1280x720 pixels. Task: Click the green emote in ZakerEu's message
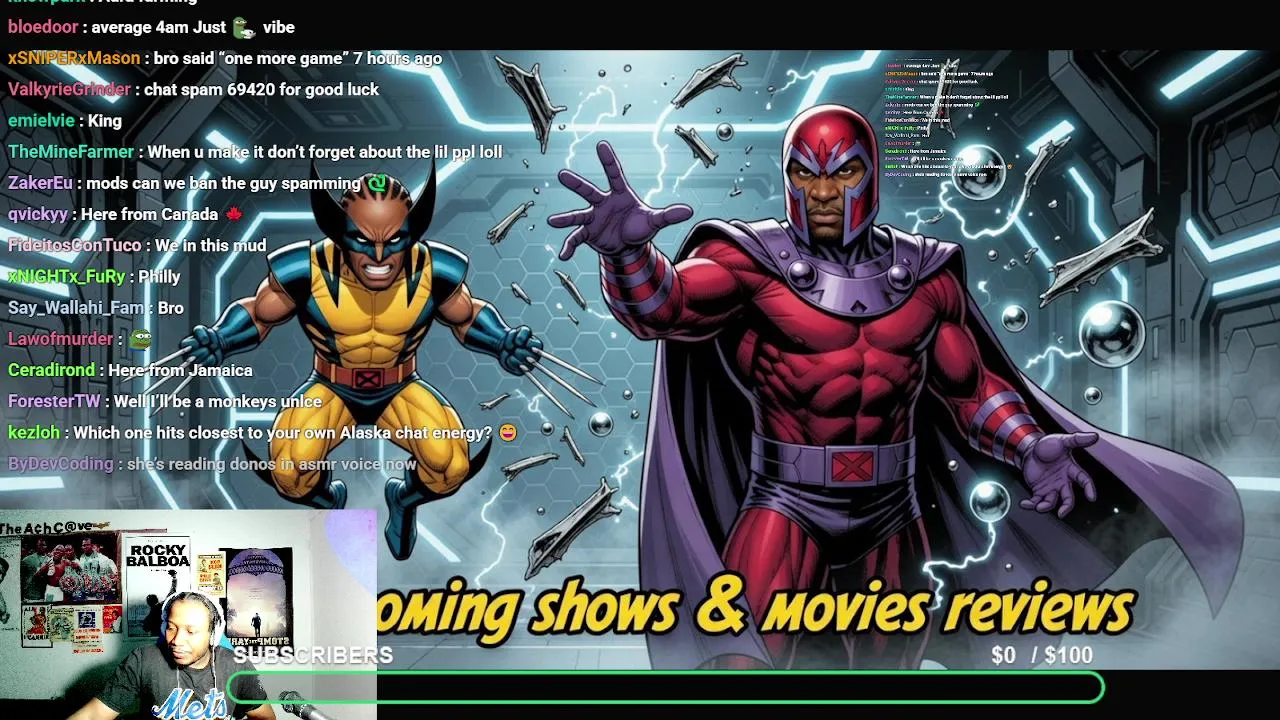click(x=376, y=183)
